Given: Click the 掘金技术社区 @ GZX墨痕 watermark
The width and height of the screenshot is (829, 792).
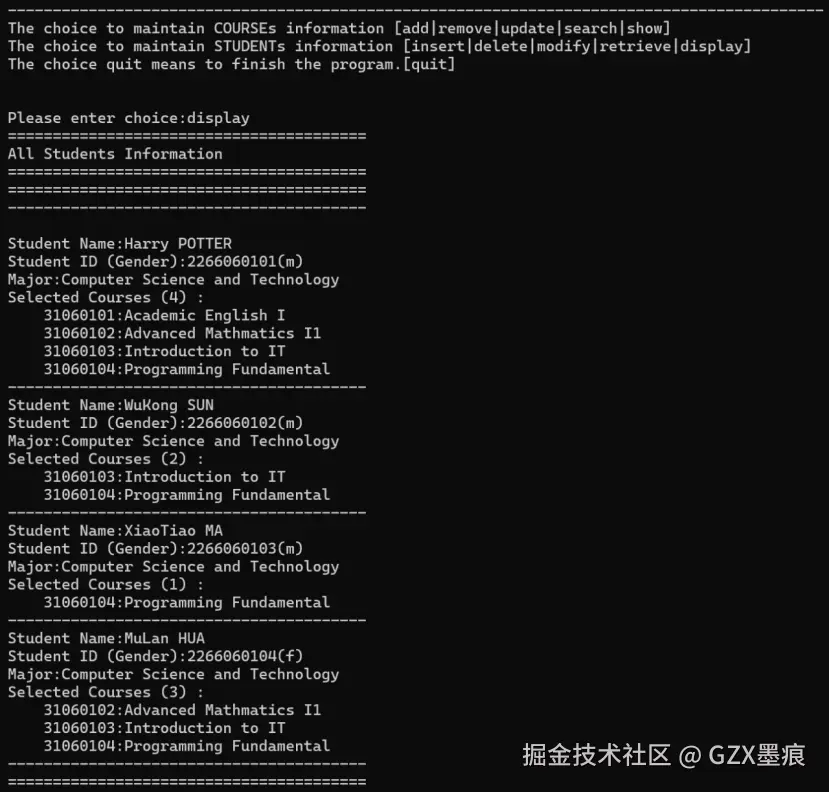Looking at the screenshot, I should (x=664, y=755).
